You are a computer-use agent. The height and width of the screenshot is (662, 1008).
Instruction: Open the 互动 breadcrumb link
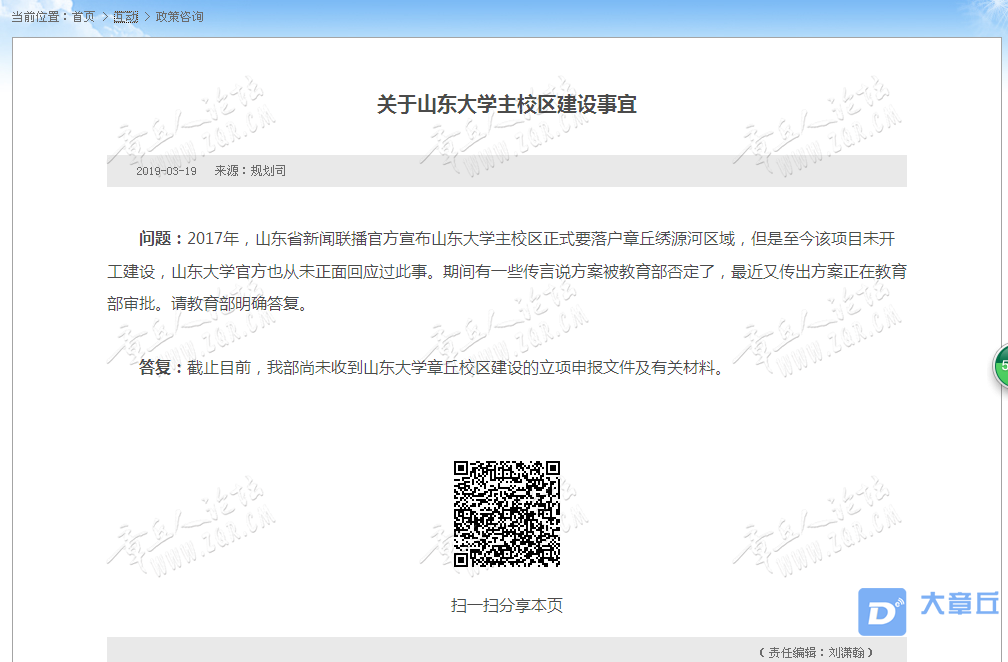pyautogui.click(x=126, y=17)
